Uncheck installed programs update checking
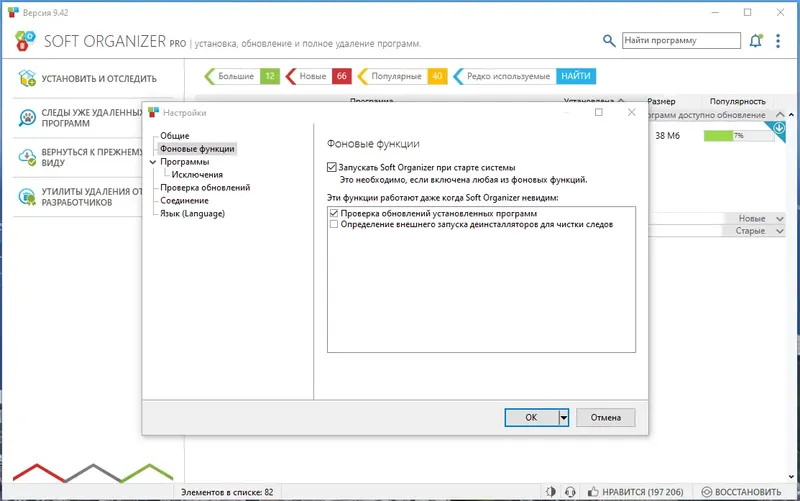Viewport: 800px width, 501px height. click(334, 213)
